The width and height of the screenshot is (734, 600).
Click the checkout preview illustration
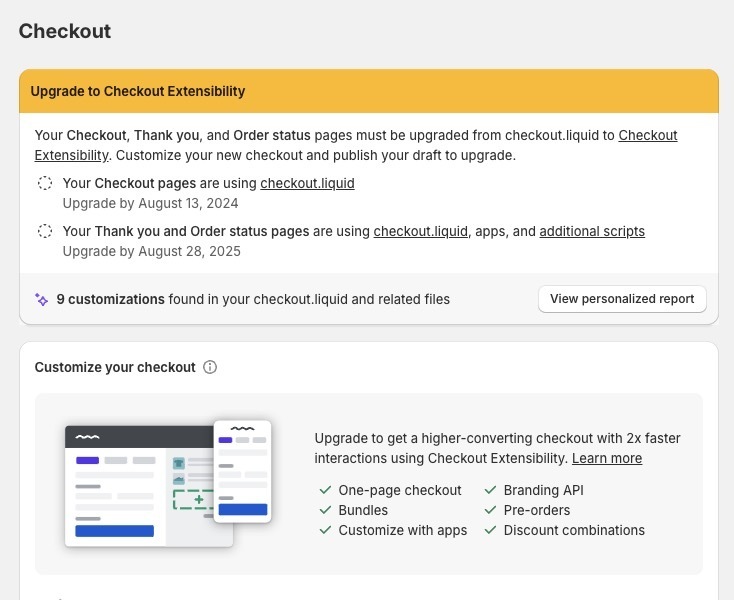168,484
